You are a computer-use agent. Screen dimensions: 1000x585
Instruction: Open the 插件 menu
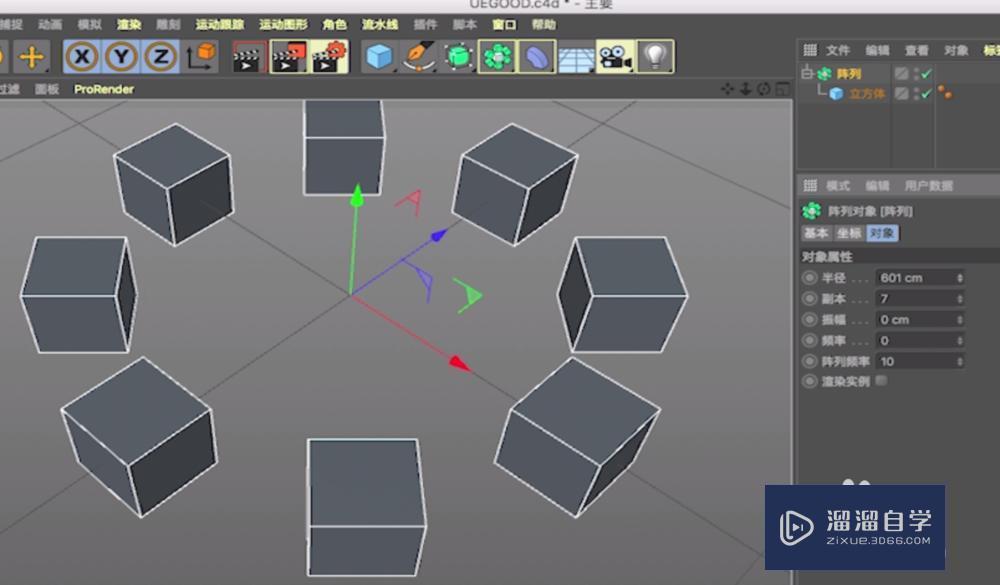[425, 24]
